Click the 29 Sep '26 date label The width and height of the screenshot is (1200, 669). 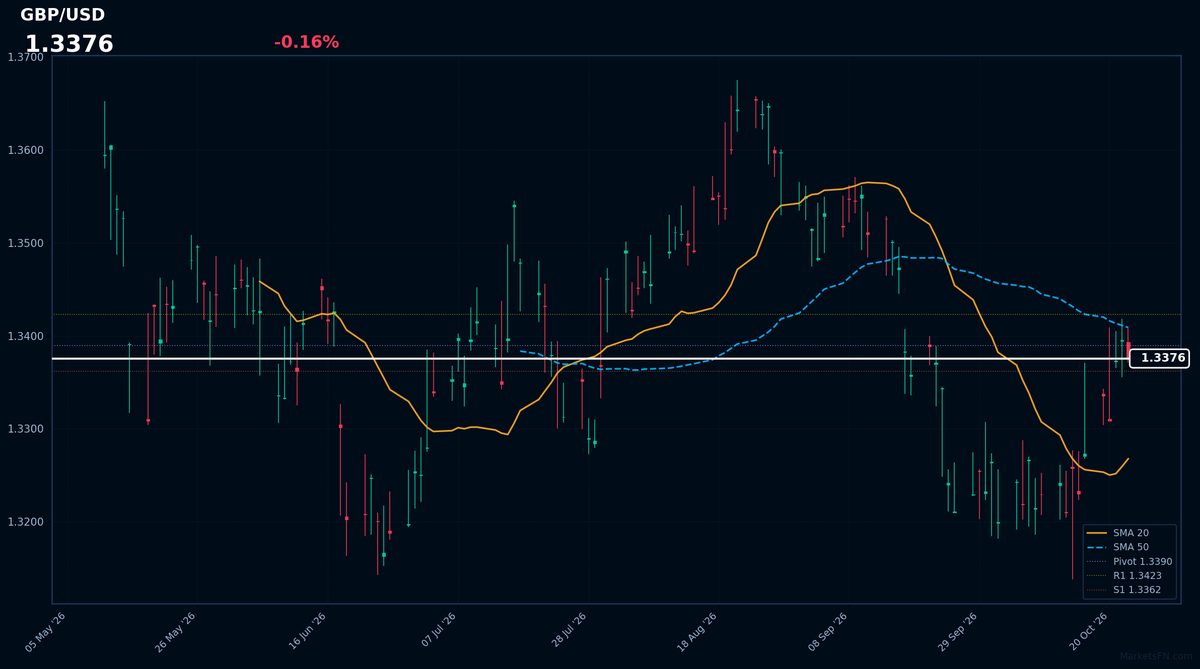click(x=959, y=632)
